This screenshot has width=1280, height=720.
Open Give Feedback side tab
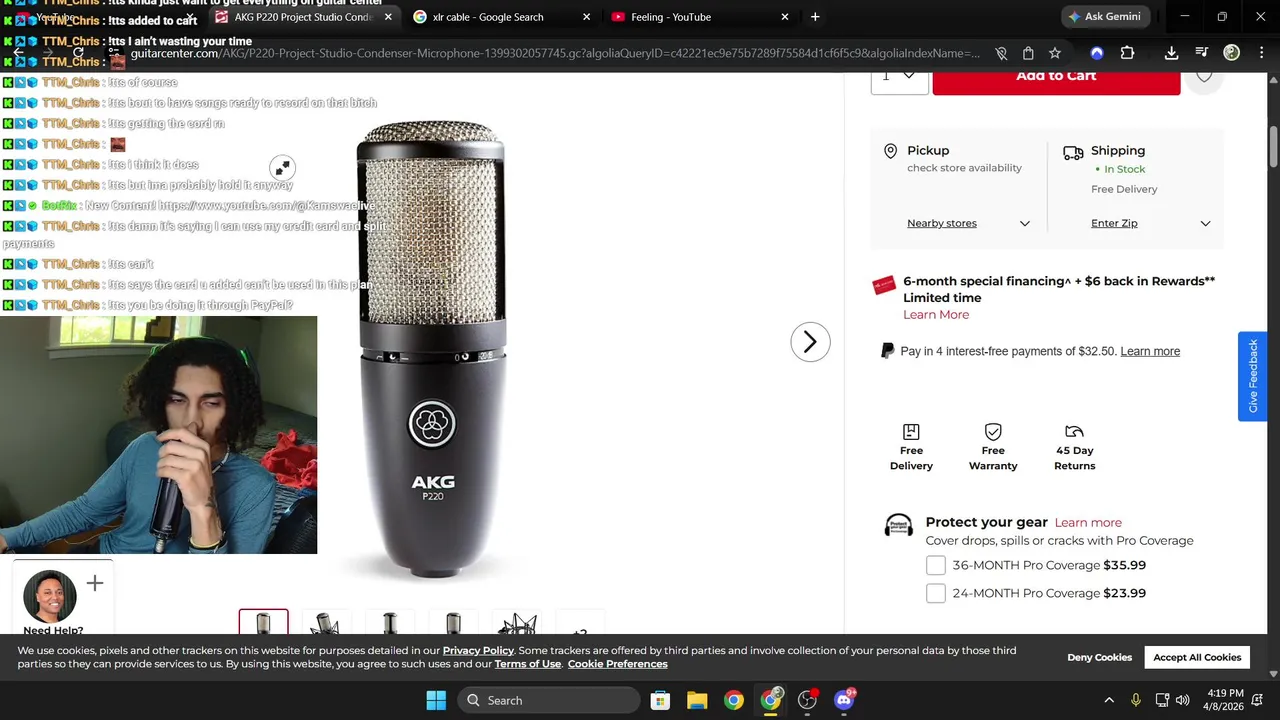click(1252, 376)
